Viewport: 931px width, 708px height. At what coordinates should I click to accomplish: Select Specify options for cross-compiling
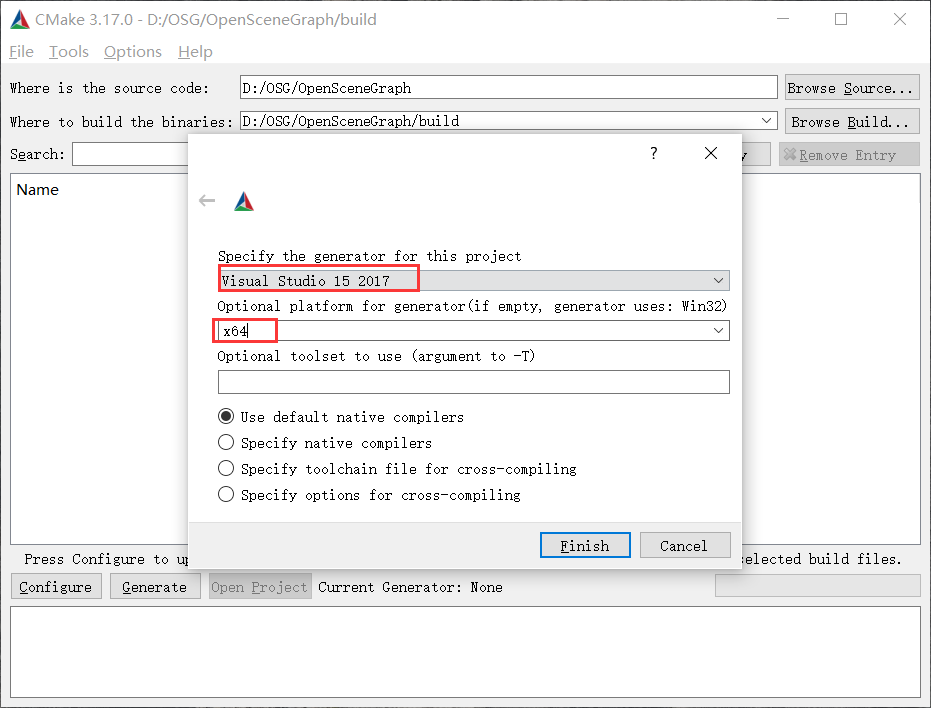click(x=226, y=494)
